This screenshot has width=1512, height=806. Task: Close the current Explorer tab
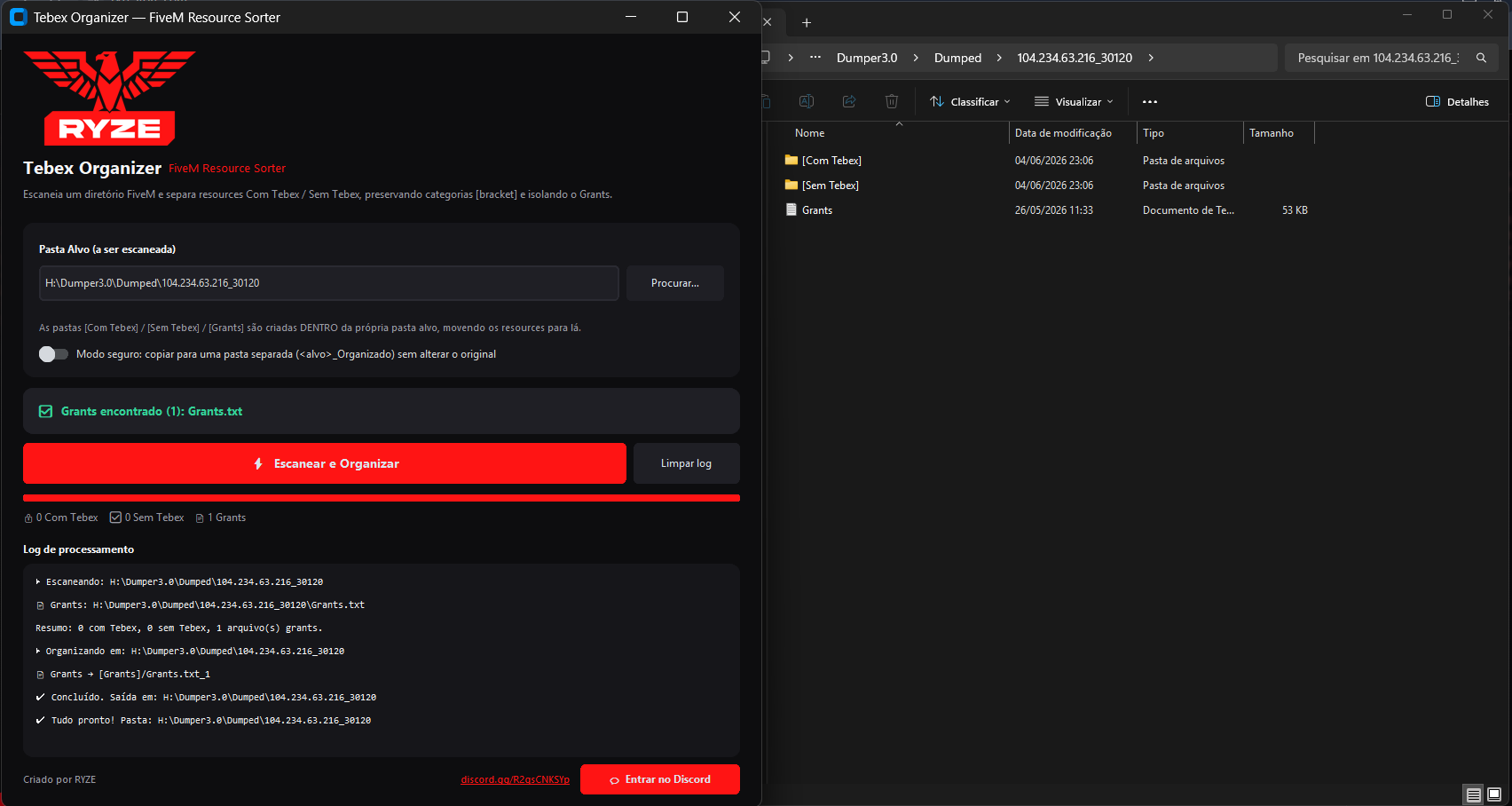(768, 22)
